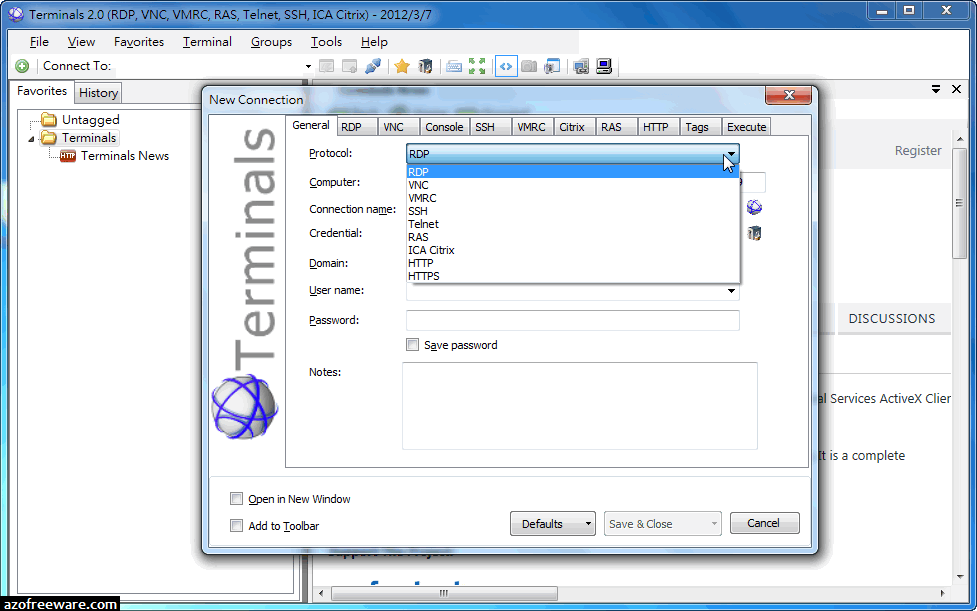This screenshot has width=977, height=611.
Task: Open the Terminal menu
Action: pyautogui.click(x=207, y=42)
